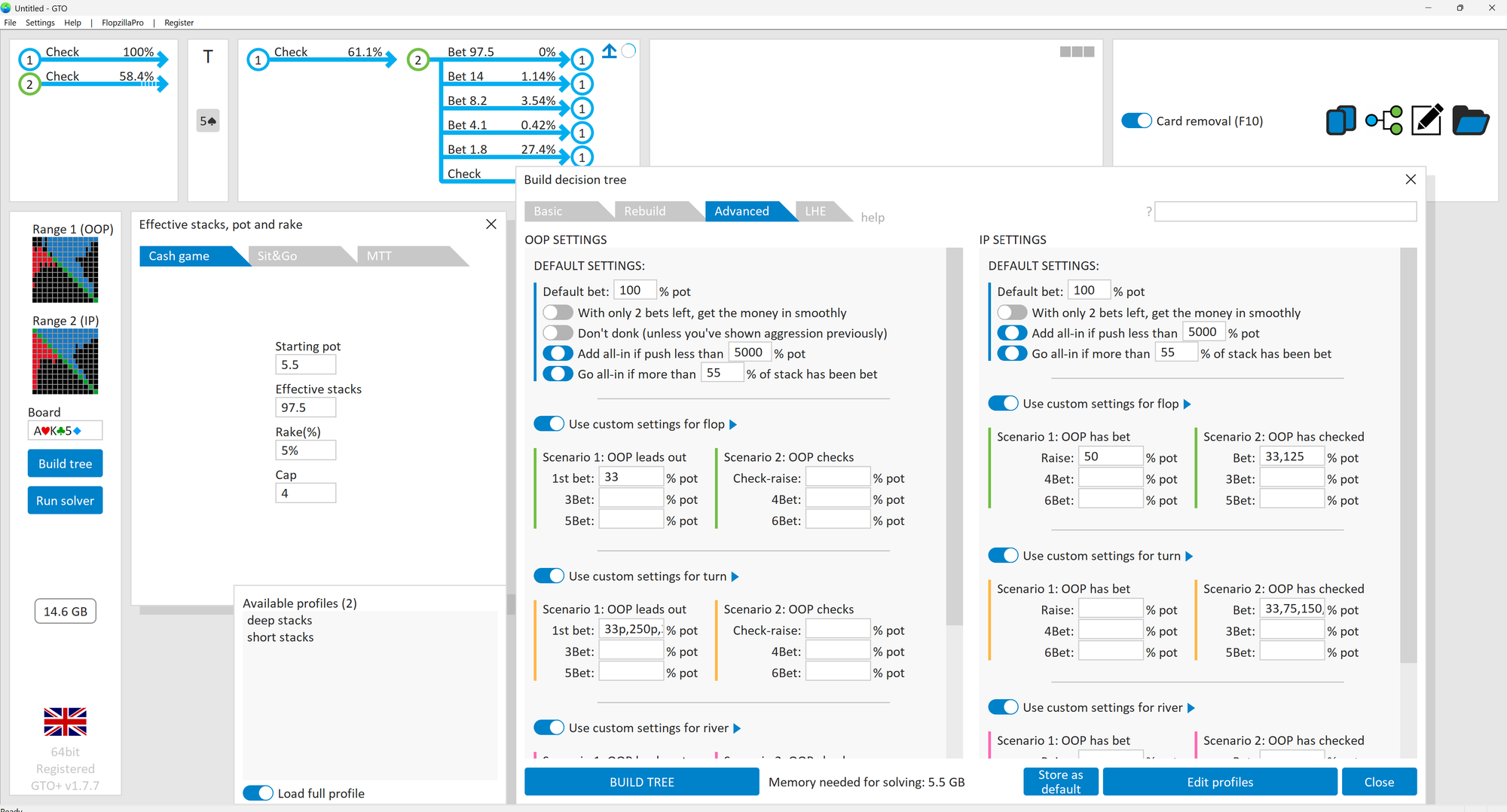Image resolution: width=1507 pixels, height=812 pixels.
Task: Expand IP river custom settings arrow
Action: point(1191,708)
